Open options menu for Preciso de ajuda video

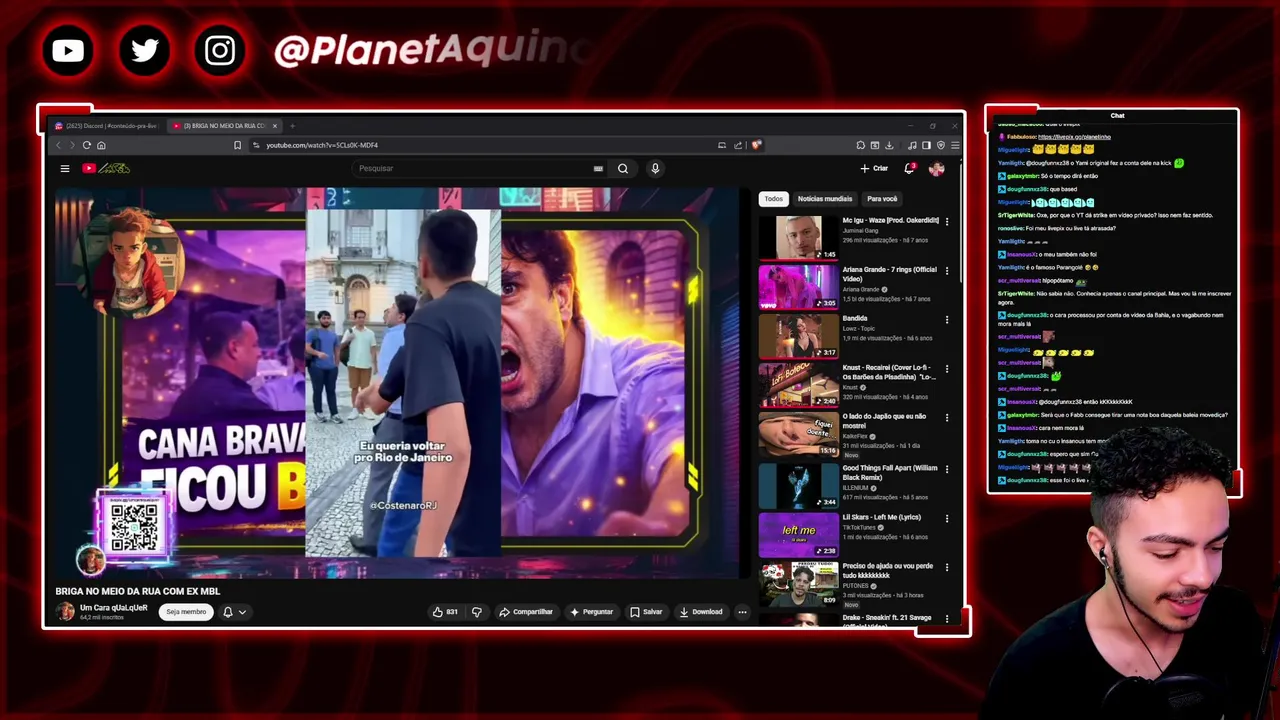(947, 567)
